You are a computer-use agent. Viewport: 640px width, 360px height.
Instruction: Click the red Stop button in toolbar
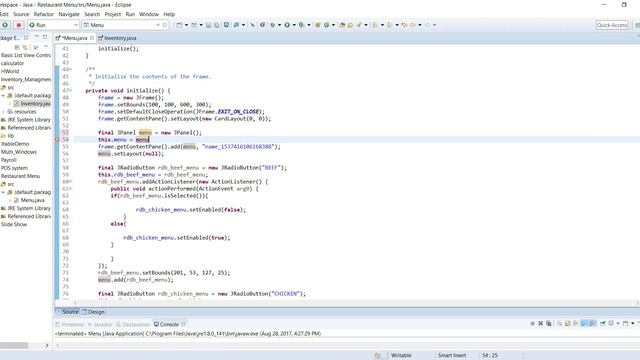(x=18, y=25)
